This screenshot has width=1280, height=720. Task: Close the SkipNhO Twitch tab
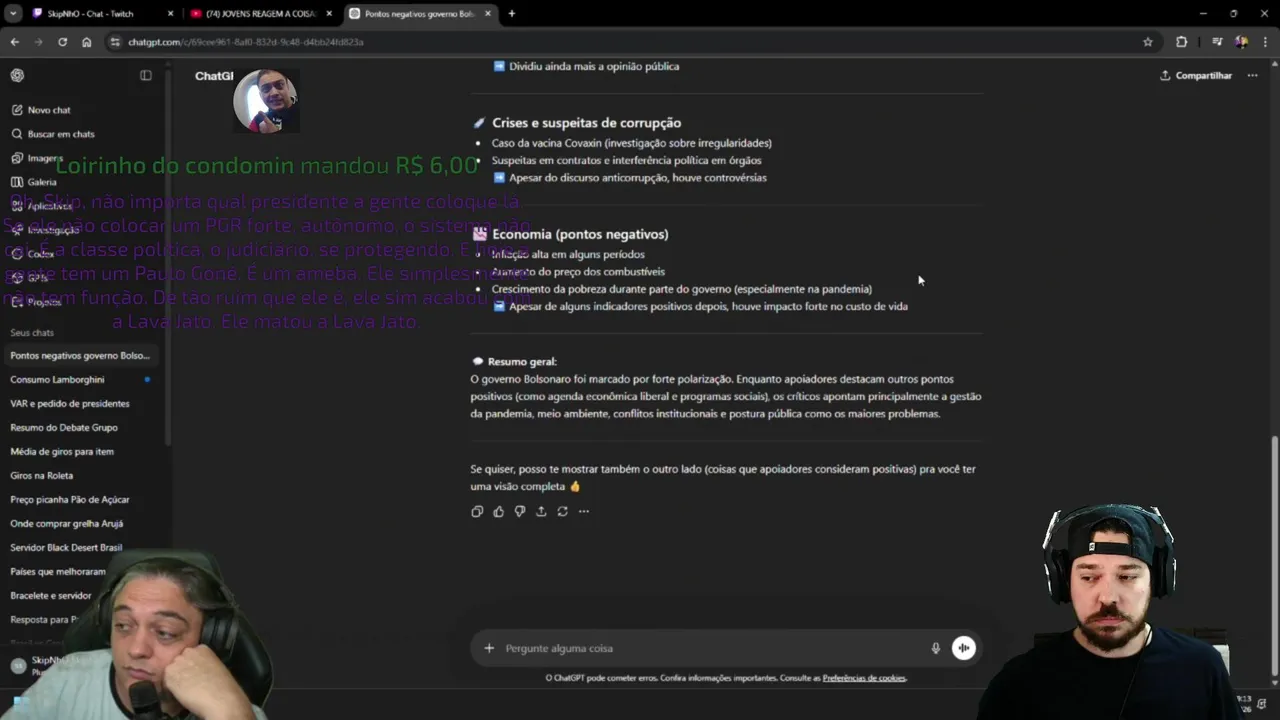coord(170,14)
